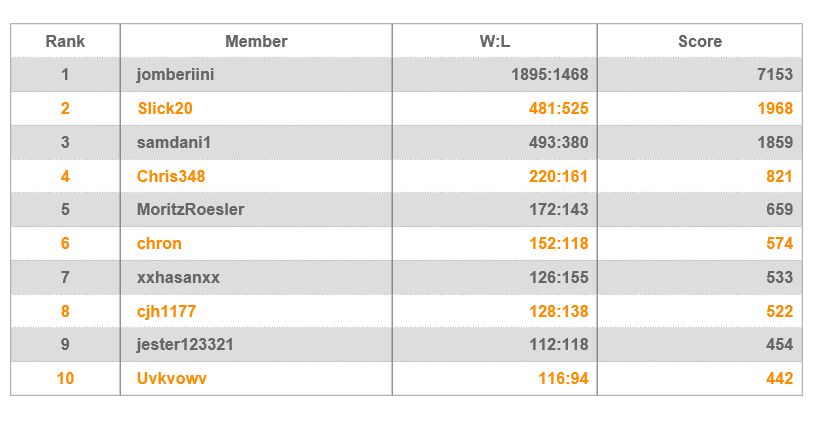830x433 pixels.
Task: Open jester123321's entry
Action: pyautogui.click(x=185, y=345)
